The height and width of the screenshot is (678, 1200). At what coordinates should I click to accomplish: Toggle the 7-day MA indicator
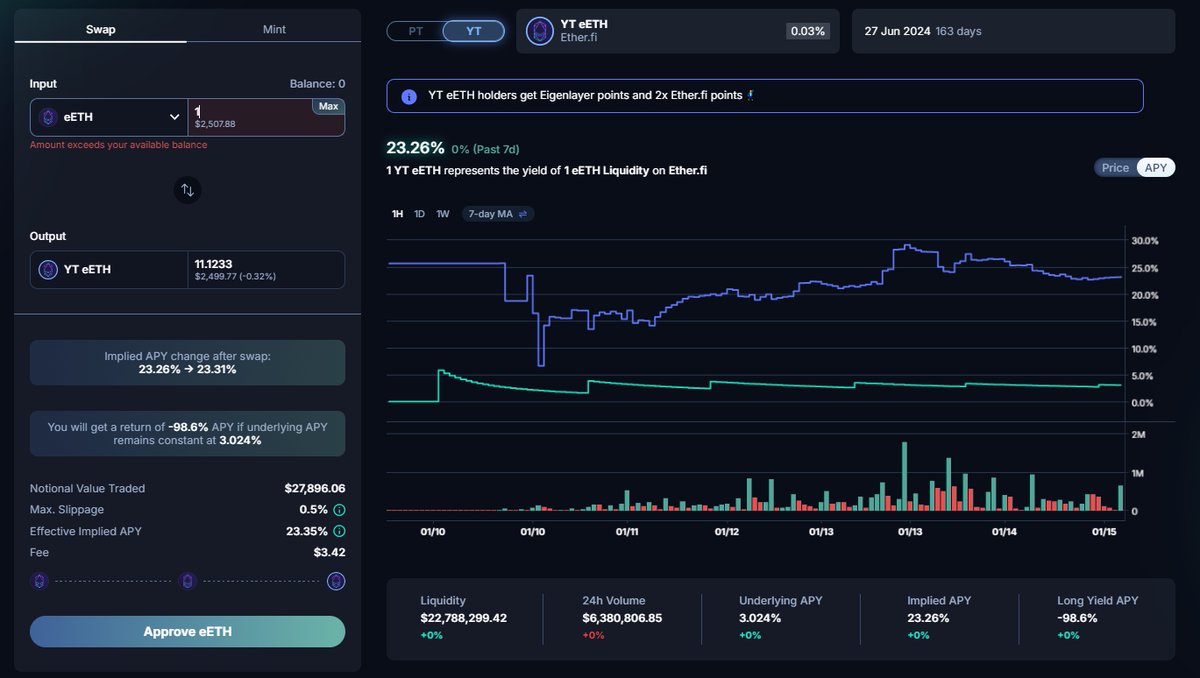[x=498, y=214]
